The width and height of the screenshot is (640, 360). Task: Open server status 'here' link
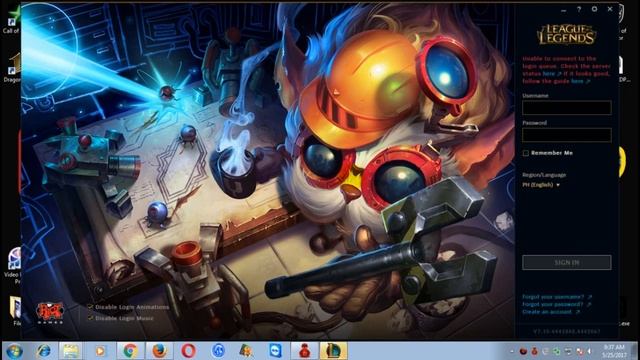click(550, 74)
